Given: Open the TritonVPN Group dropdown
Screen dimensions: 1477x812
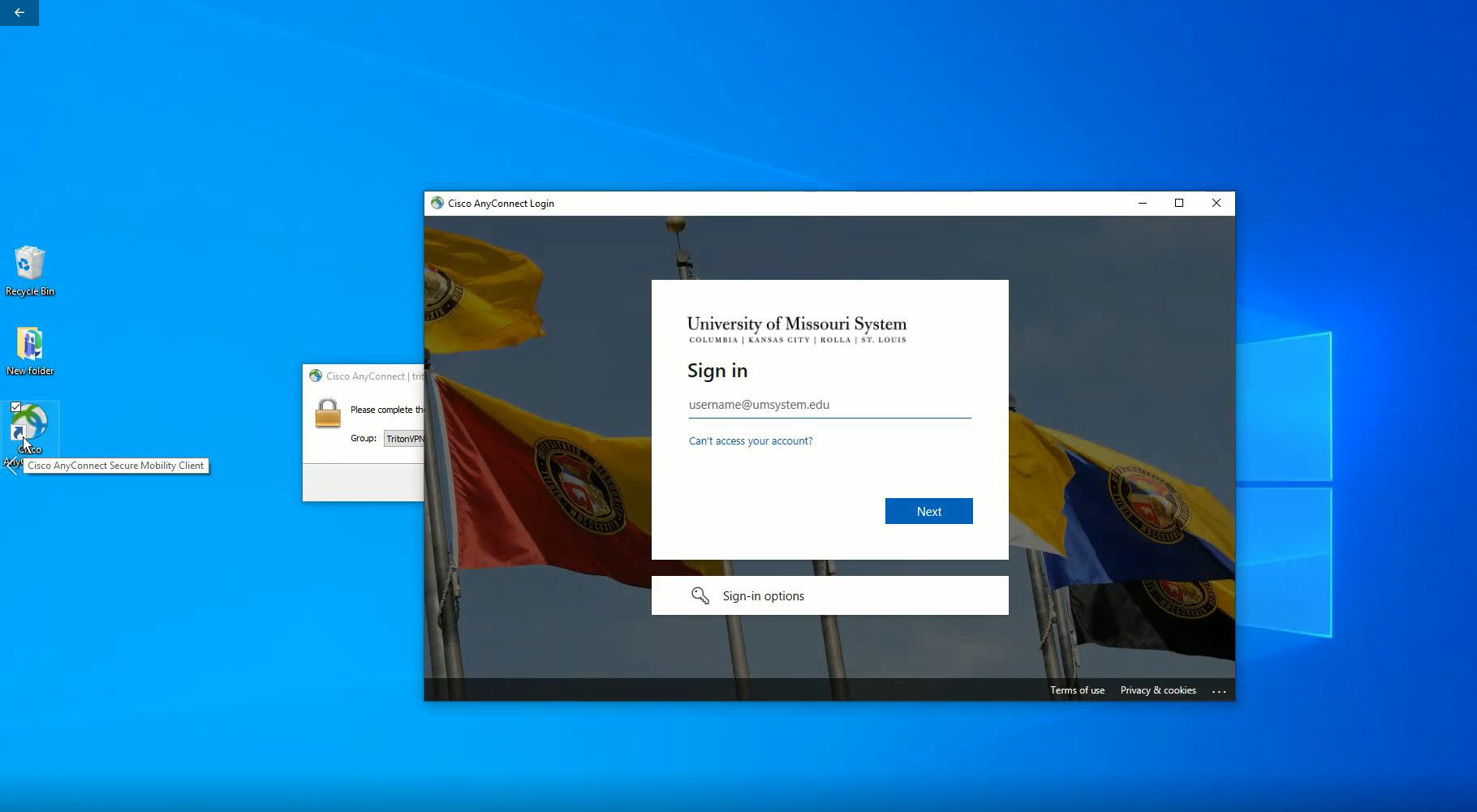Looking at the screenshot, I should coord(403,438).
